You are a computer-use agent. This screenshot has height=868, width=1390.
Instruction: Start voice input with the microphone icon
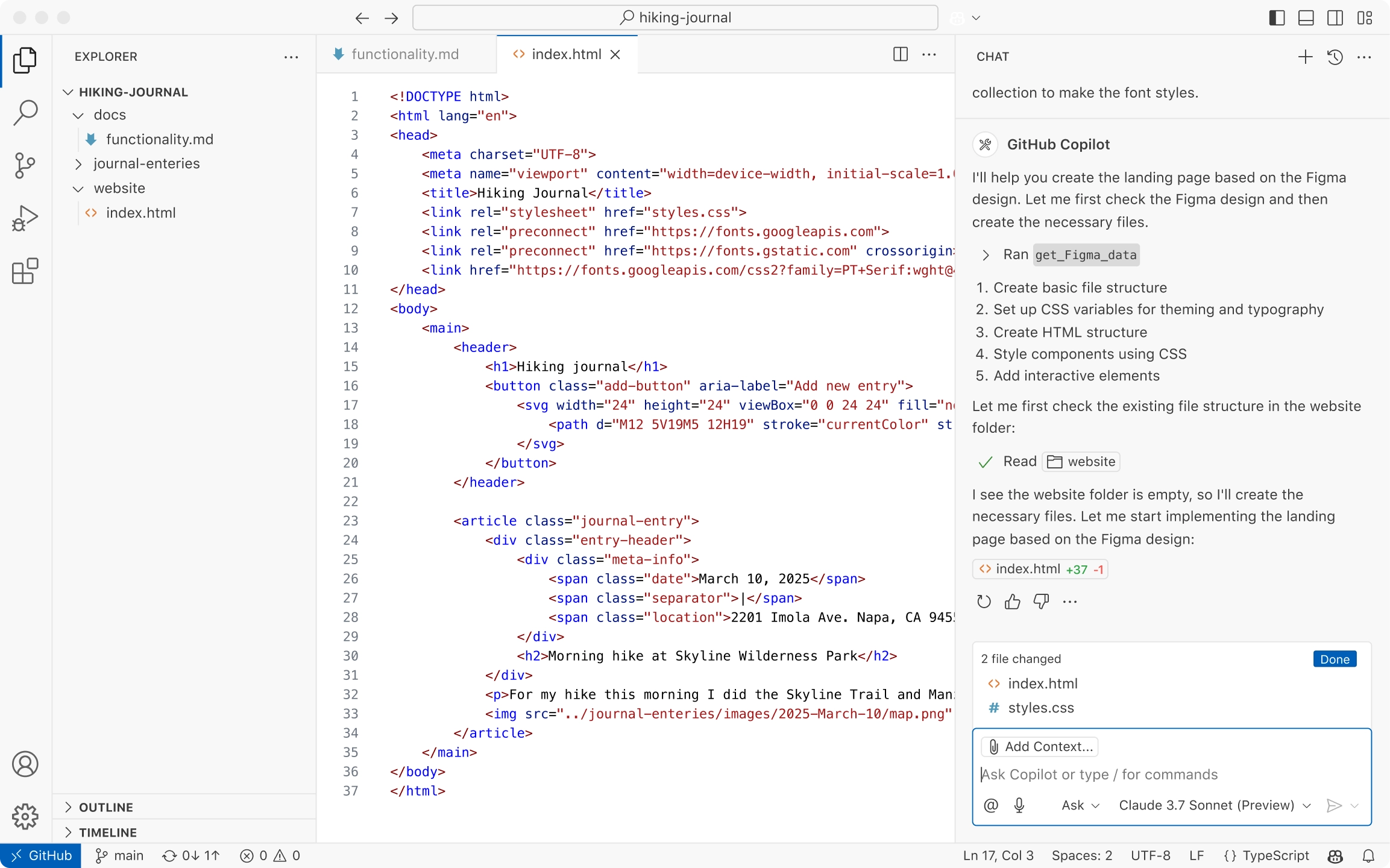[x=1019, y=805]
